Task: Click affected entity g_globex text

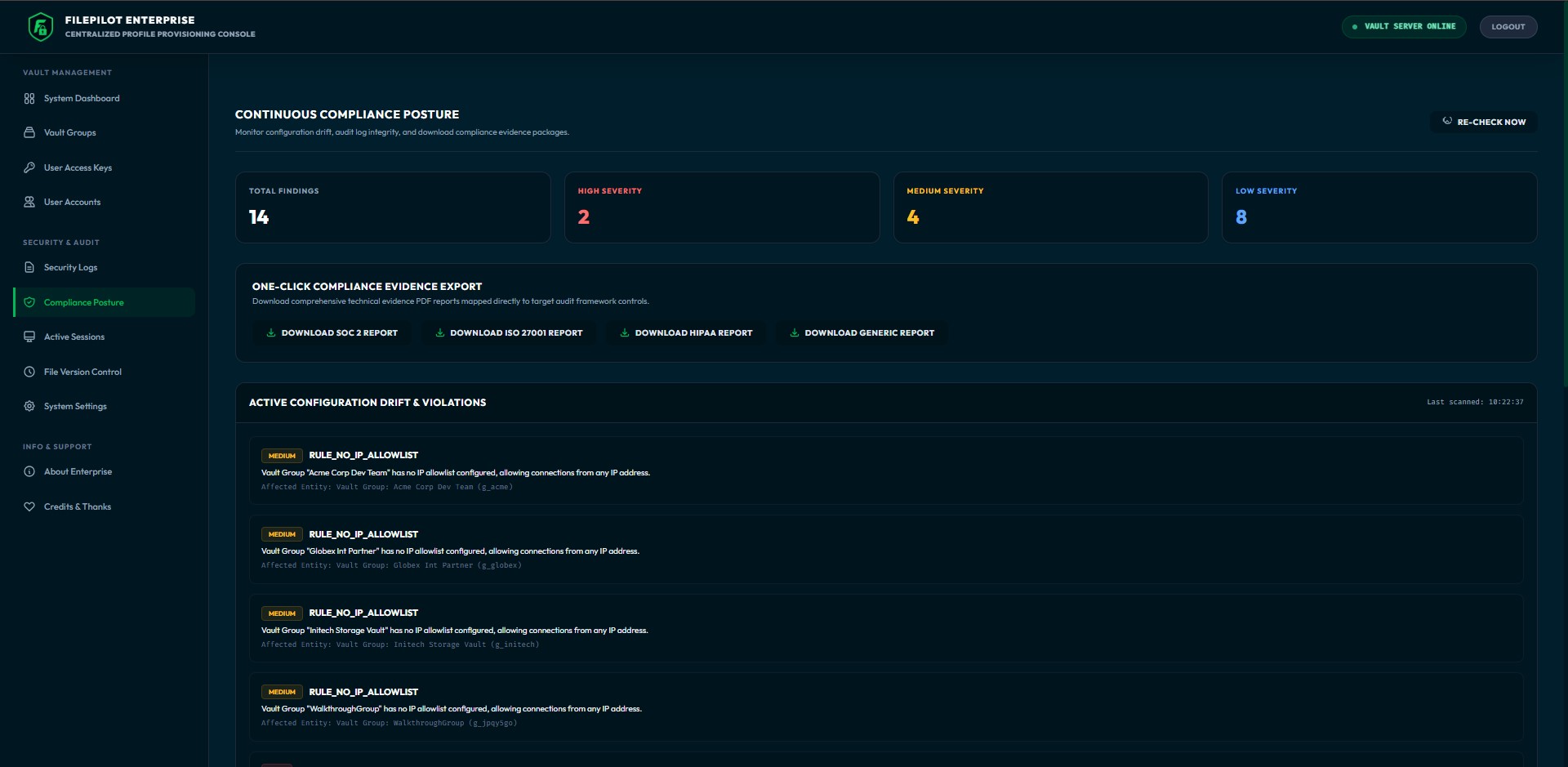Action: point(391,565)
